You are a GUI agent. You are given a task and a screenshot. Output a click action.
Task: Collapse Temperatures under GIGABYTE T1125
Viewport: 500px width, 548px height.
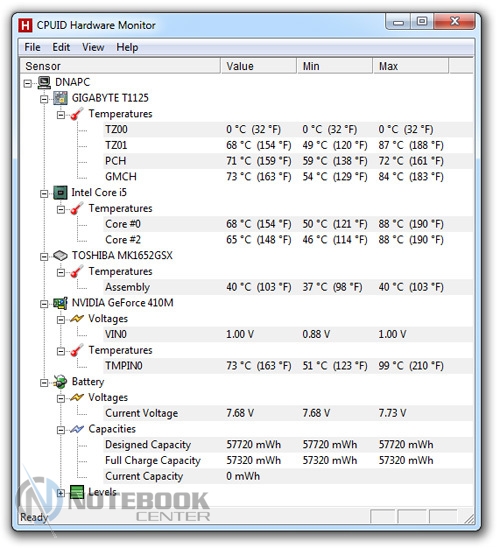[61, 115]
